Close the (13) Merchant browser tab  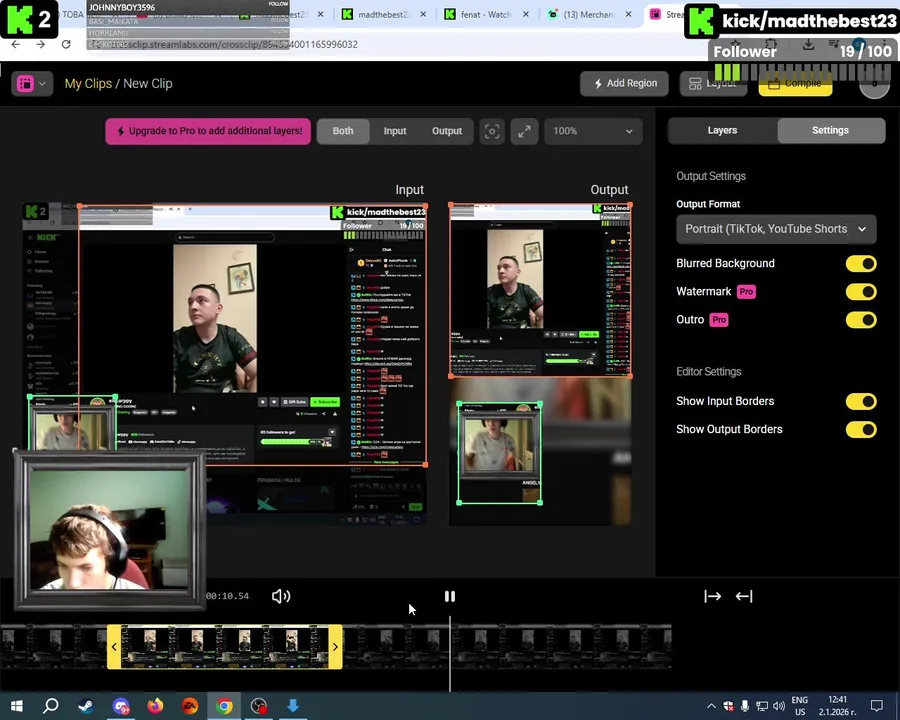[629, 14]
